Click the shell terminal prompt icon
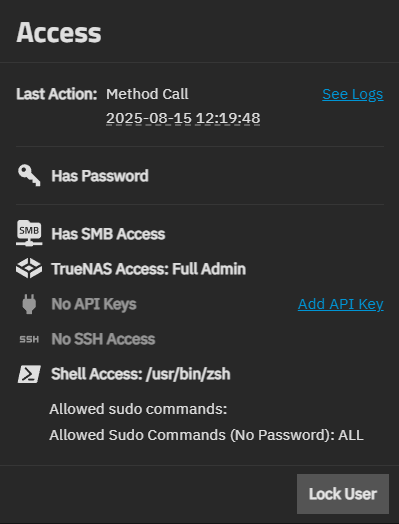Screen dimensions: 399x524 (x=29, y=374)
